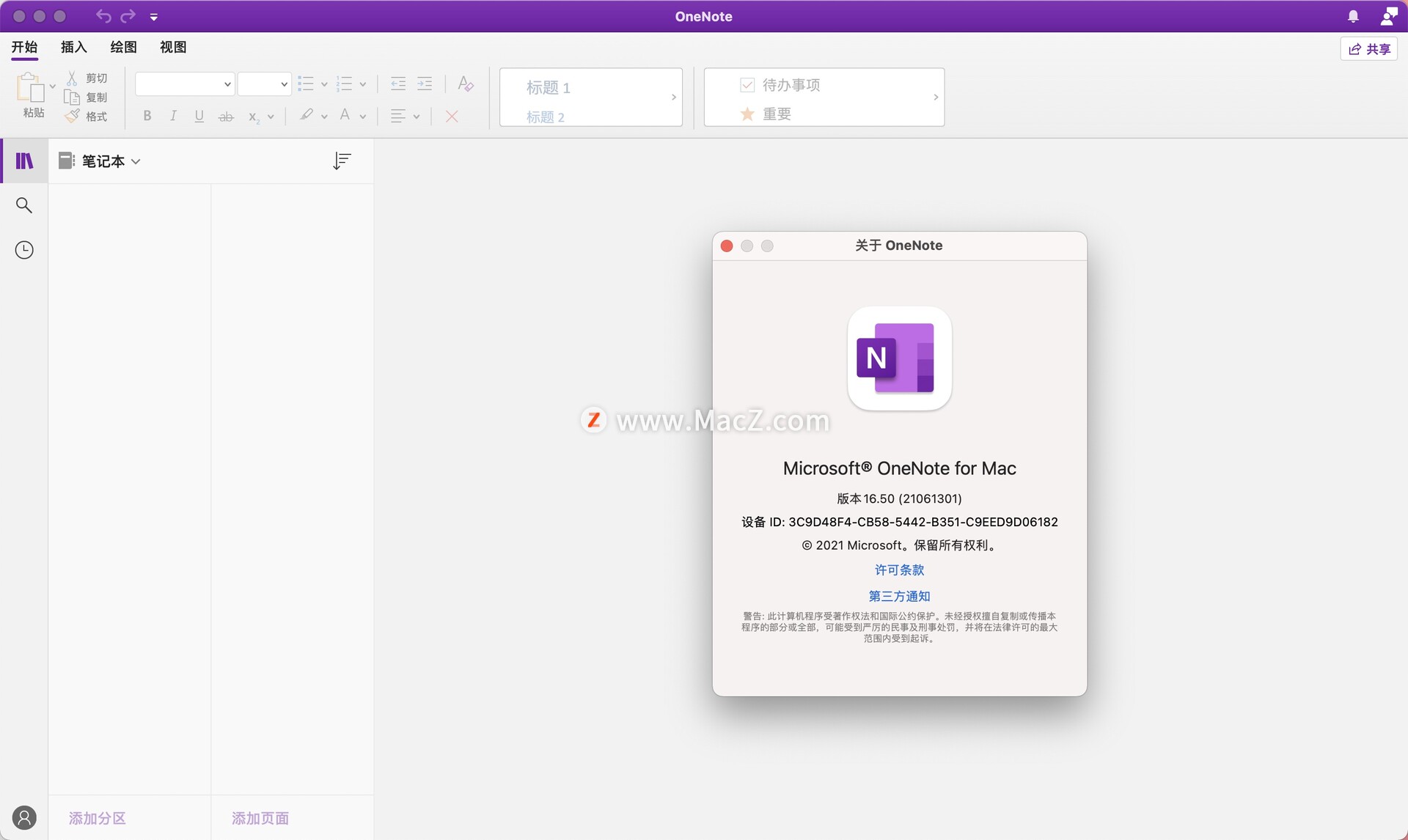Click the sort pages icon
Viewport: 1408px width, 840px height.
pyautogui.click(x=342, y=161)
